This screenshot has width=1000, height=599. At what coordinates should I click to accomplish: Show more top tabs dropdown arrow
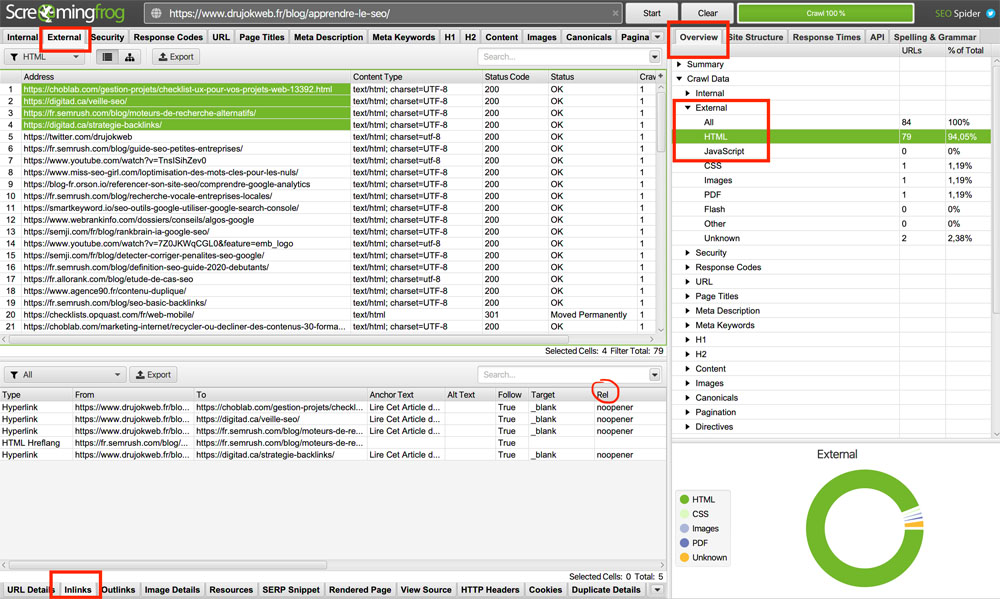point(658,37)
